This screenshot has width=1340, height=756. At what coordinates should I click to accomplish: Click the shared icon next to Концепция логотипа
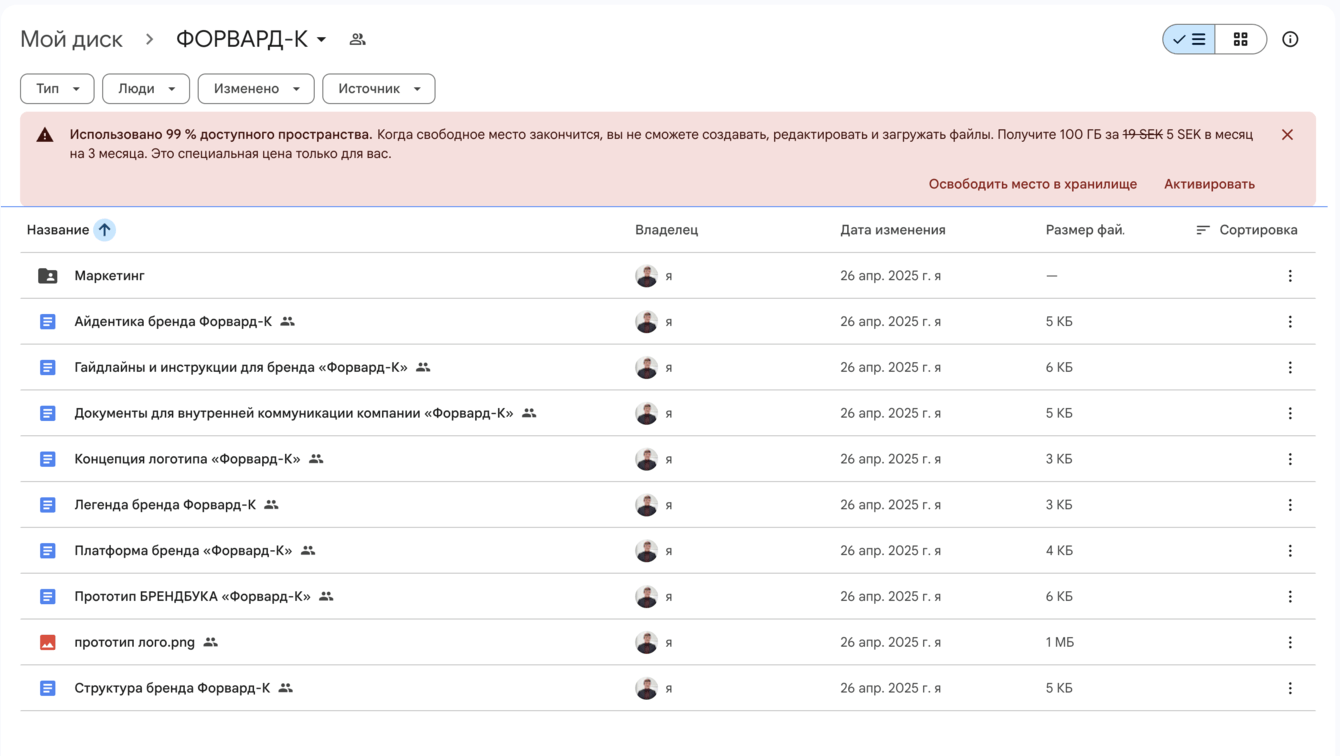[x=316, y=459]
